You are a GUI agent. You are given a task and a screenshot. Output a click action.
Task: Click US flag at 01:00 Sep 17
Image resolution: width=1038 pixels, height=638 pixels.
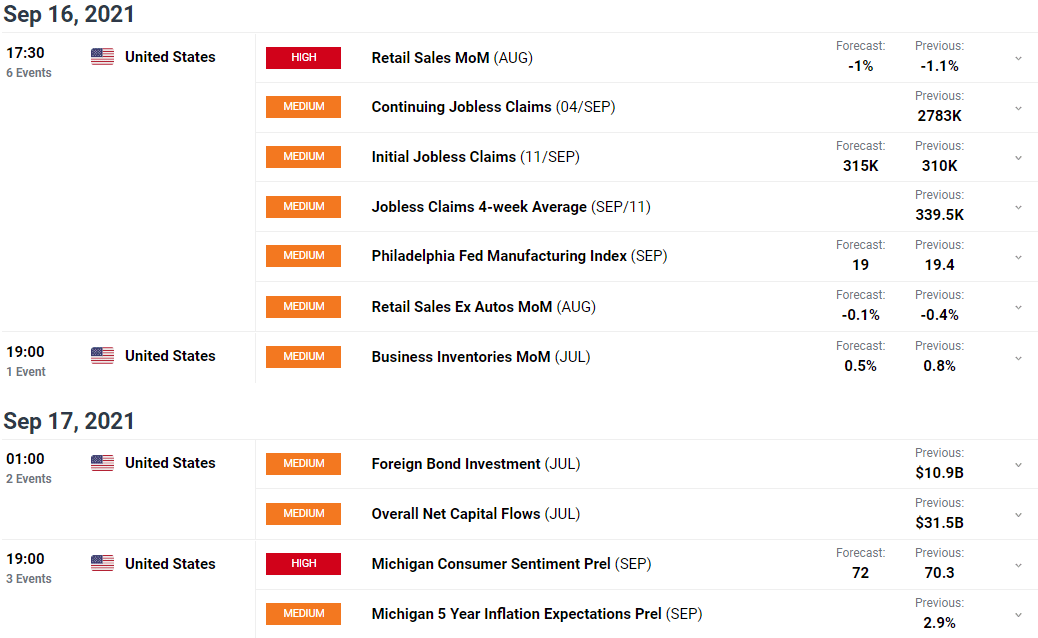click(102, 463)
